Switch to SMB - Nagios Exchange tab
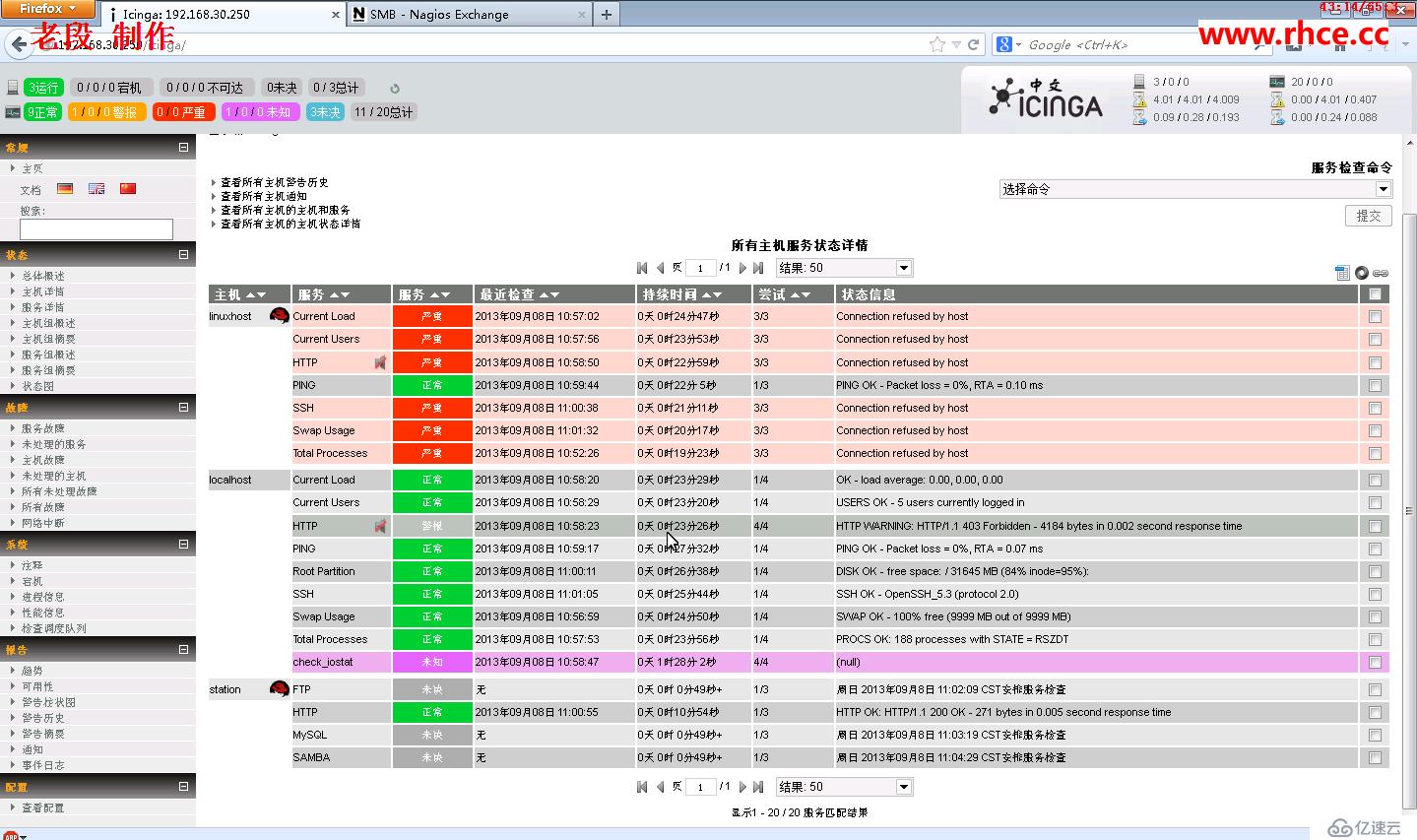The image size is (1417, 840). [x=469, y=14]
